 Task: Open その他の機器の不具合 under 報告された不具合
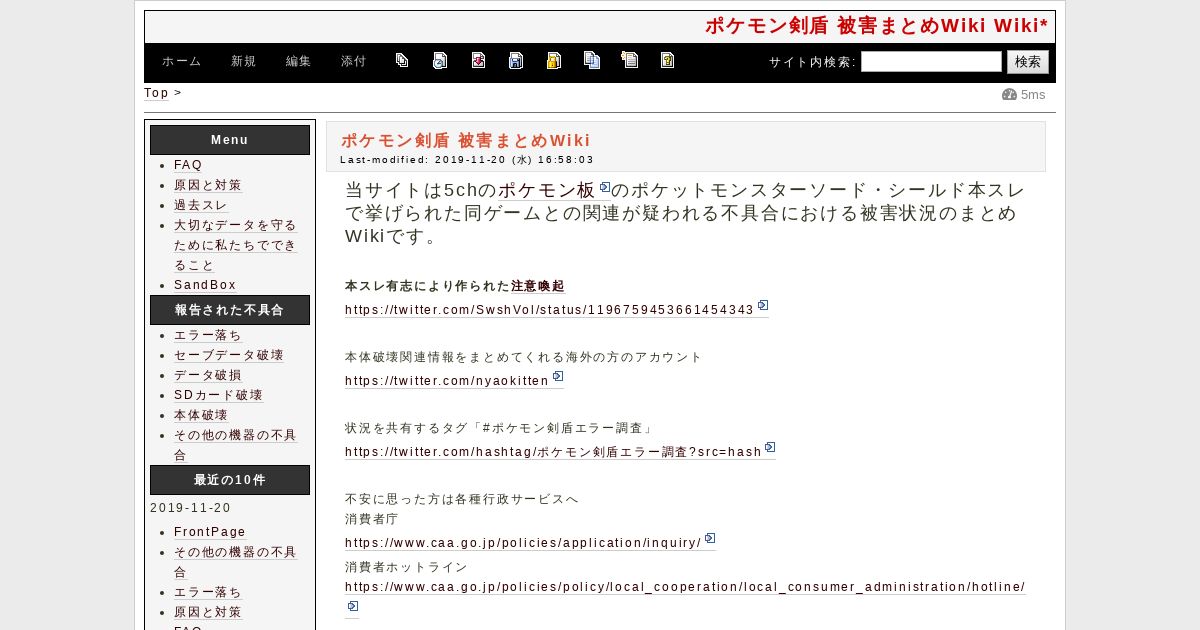pyautogui.click(x=235, y=445)
